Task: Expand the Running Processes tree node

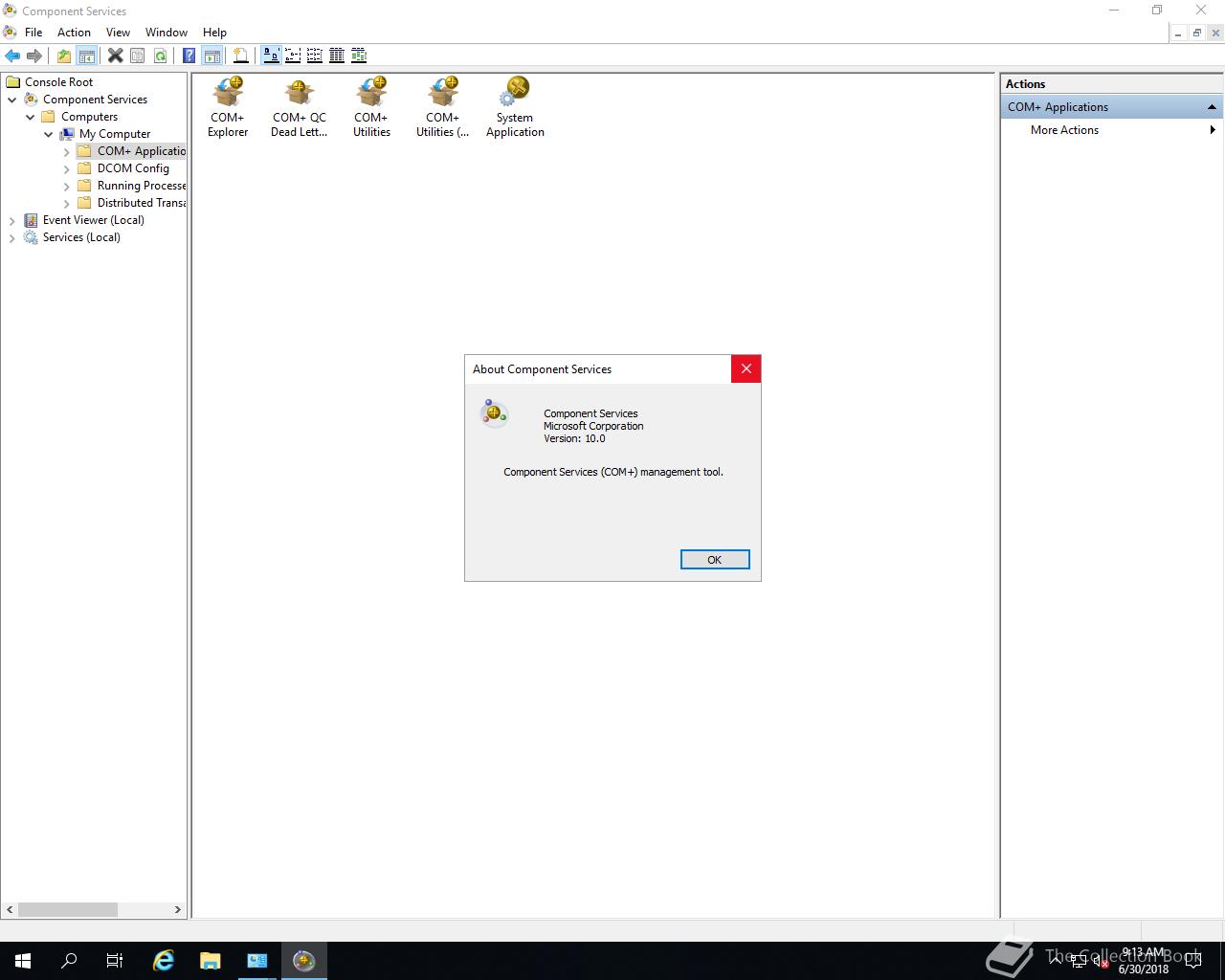Action: click(x=67, y=186)
